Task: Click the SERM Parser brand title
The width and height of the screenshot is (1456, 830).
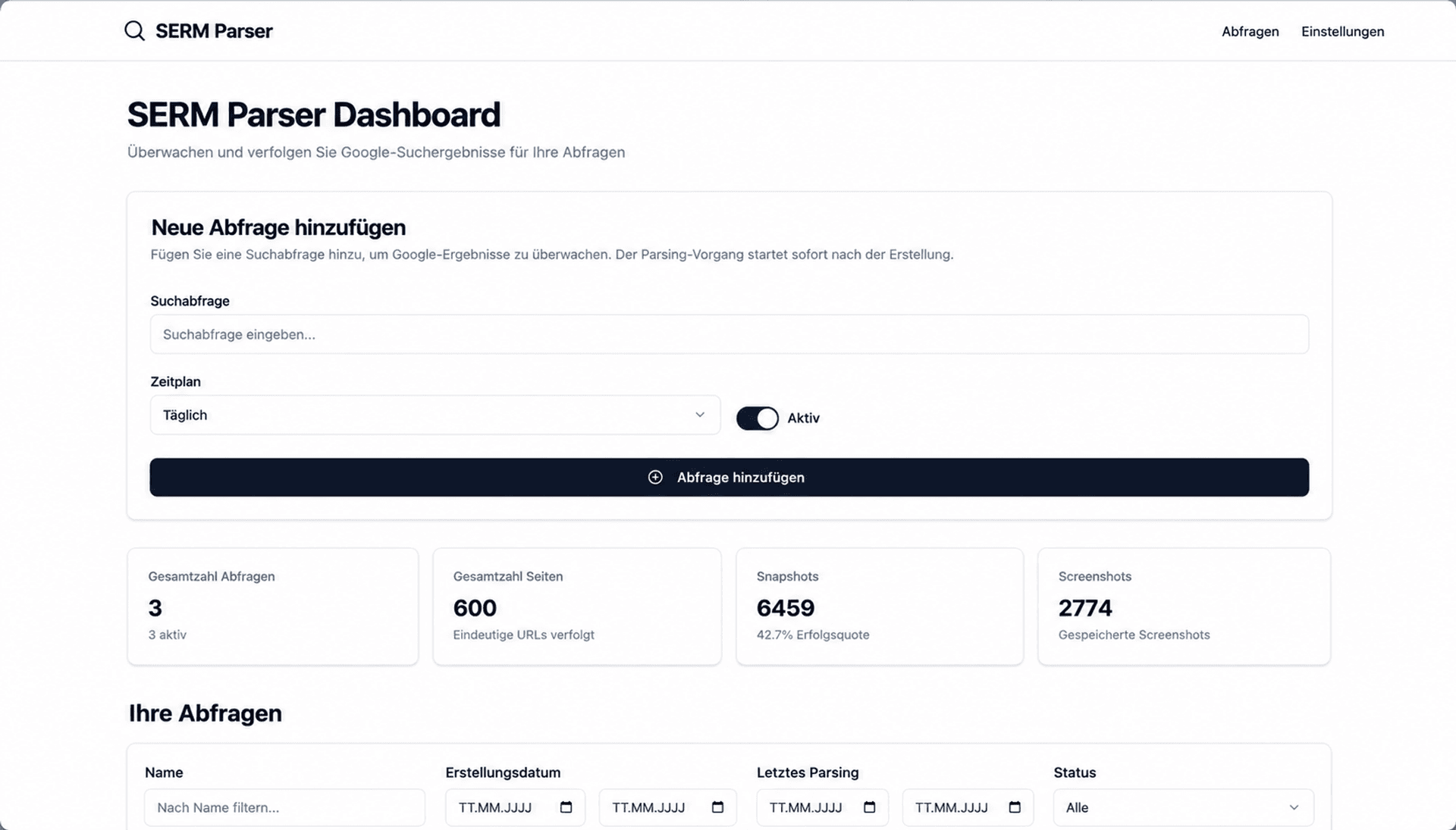Action: coord(214,31)
